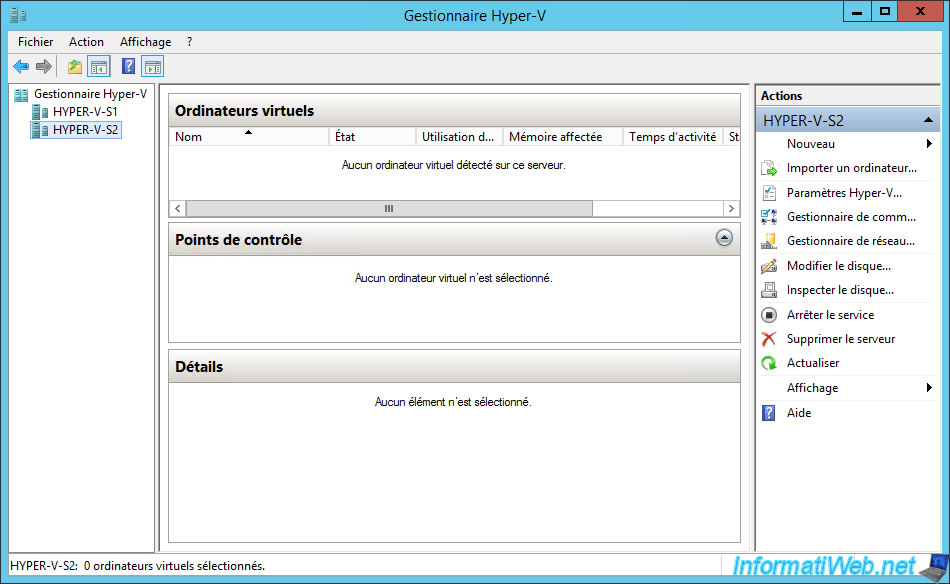
Task: Collapse the Points de contrôle section
Action: (724, 237)
